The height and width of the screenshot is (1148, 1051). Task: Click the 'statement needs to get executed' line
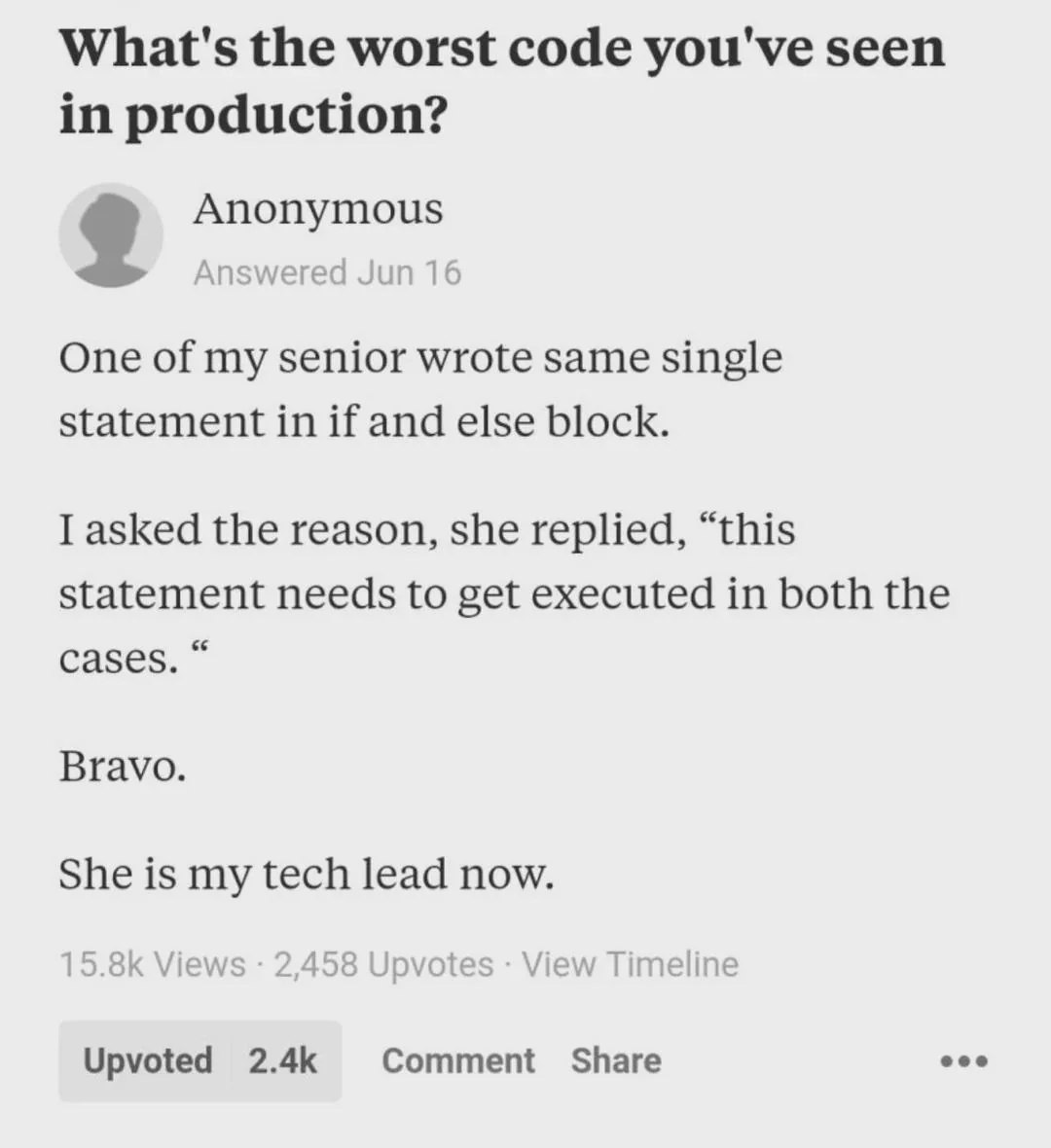pyautogui.click(x=505, y=593)
